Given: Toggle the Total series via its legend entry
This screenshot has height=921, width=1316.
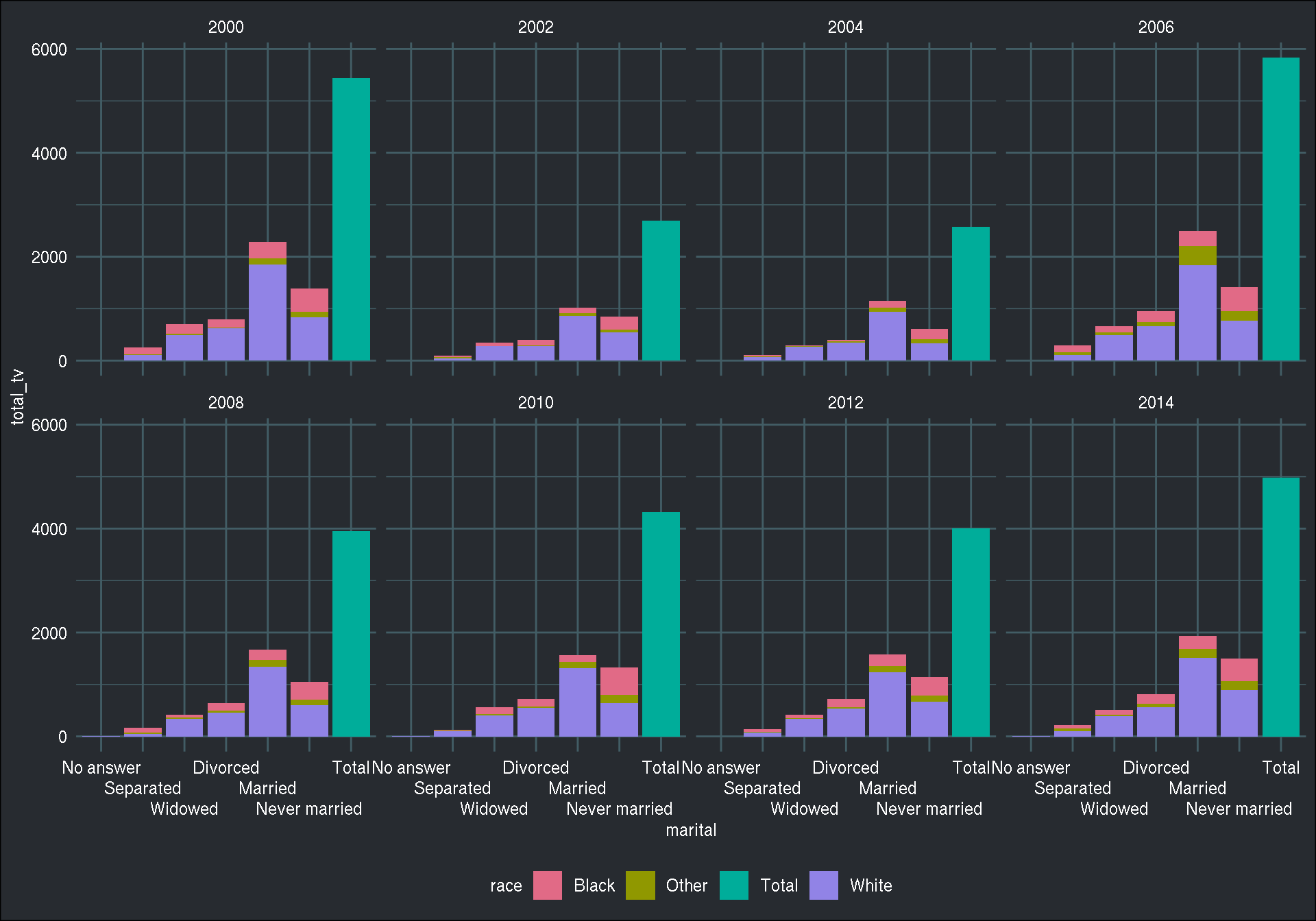Looking at the screenshot, I should [x=780, y=885].
